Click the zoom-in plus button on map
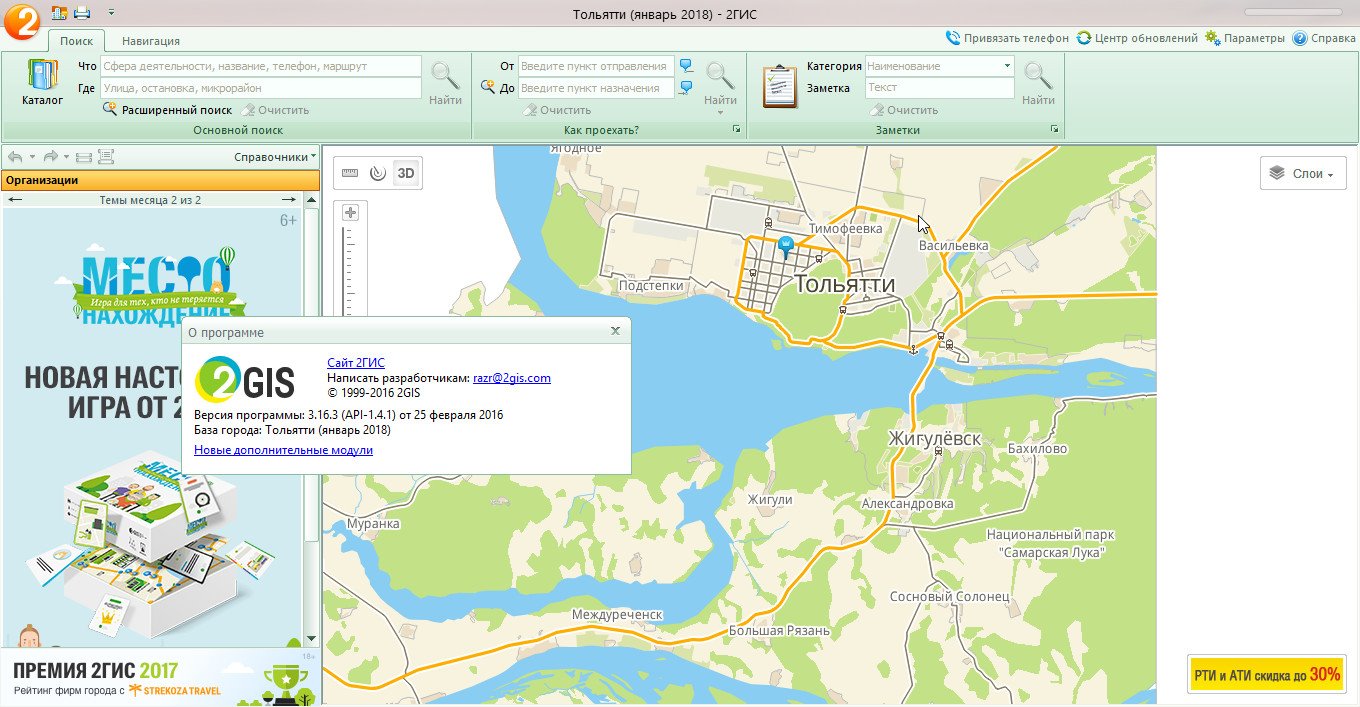The width and height of the screenshot is (1360, 707). [x=350, y=212]
